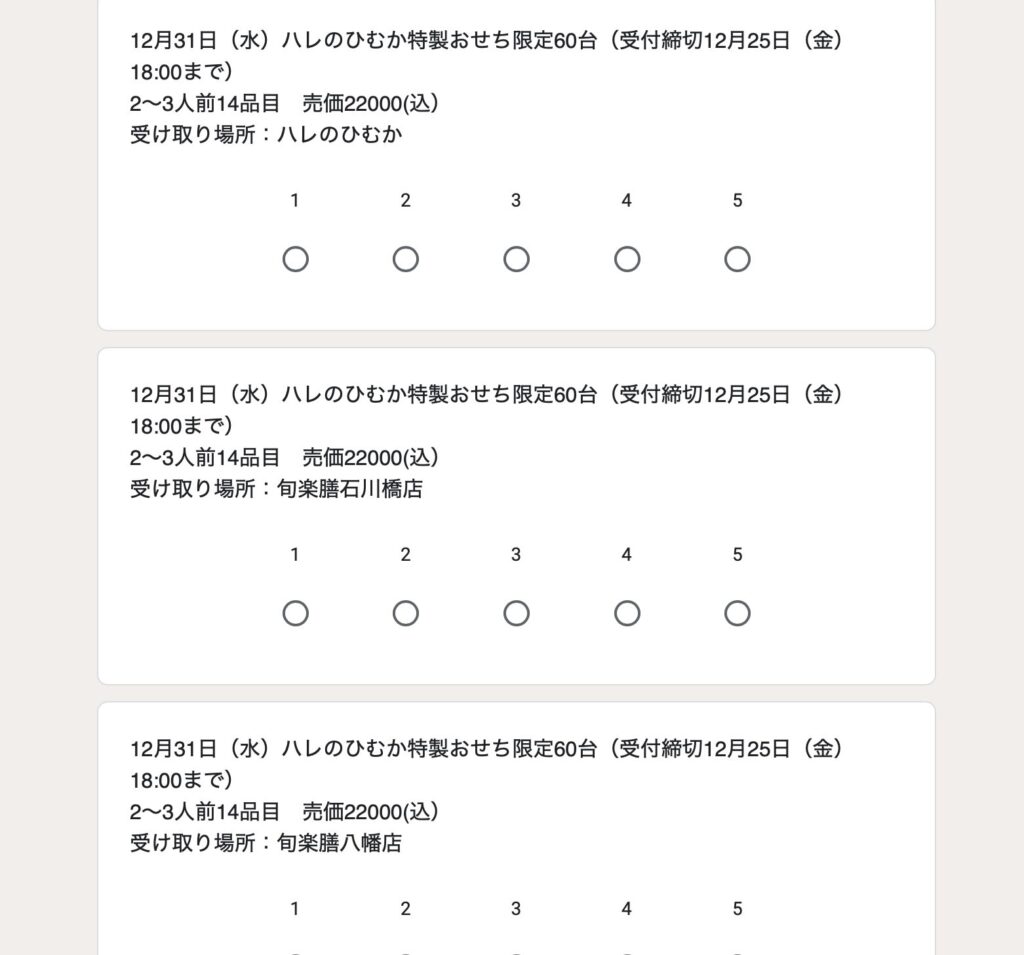Screen dimensions: 1024x955
Task: Mark radio 5 for 旬楽膳石川橋店 pickup
Action: (737, 614)
